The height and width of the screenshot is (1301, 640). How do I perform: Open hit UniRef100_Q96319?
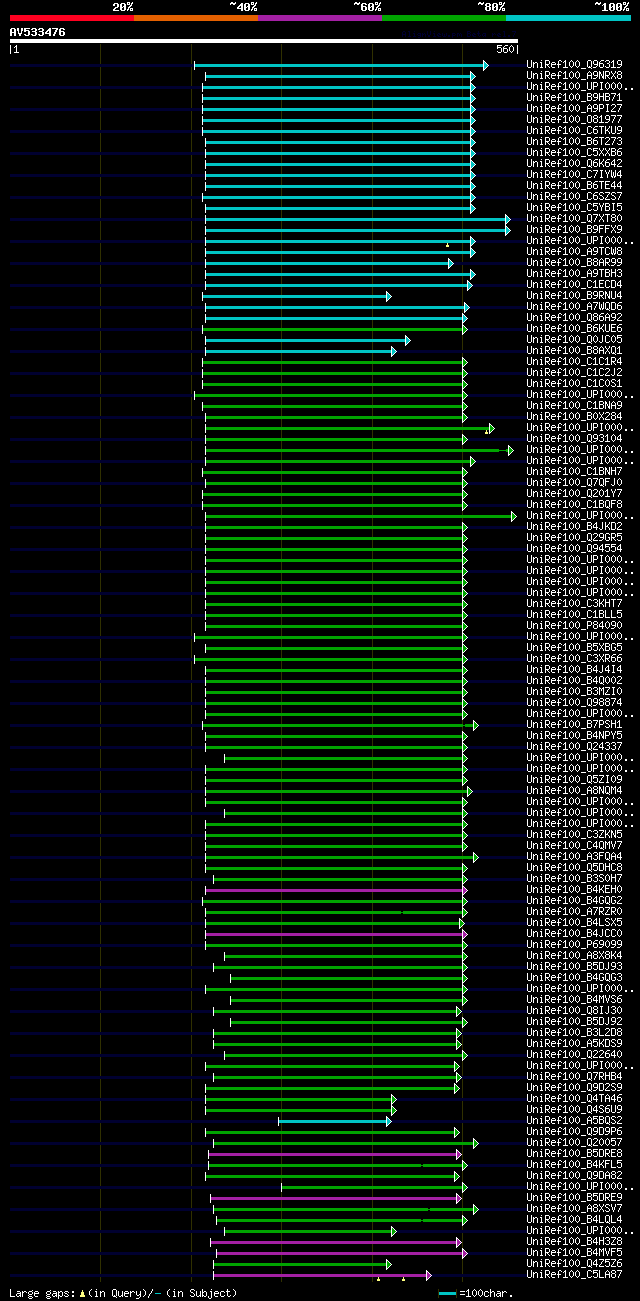pyautogui.click(x=574, y=65)
